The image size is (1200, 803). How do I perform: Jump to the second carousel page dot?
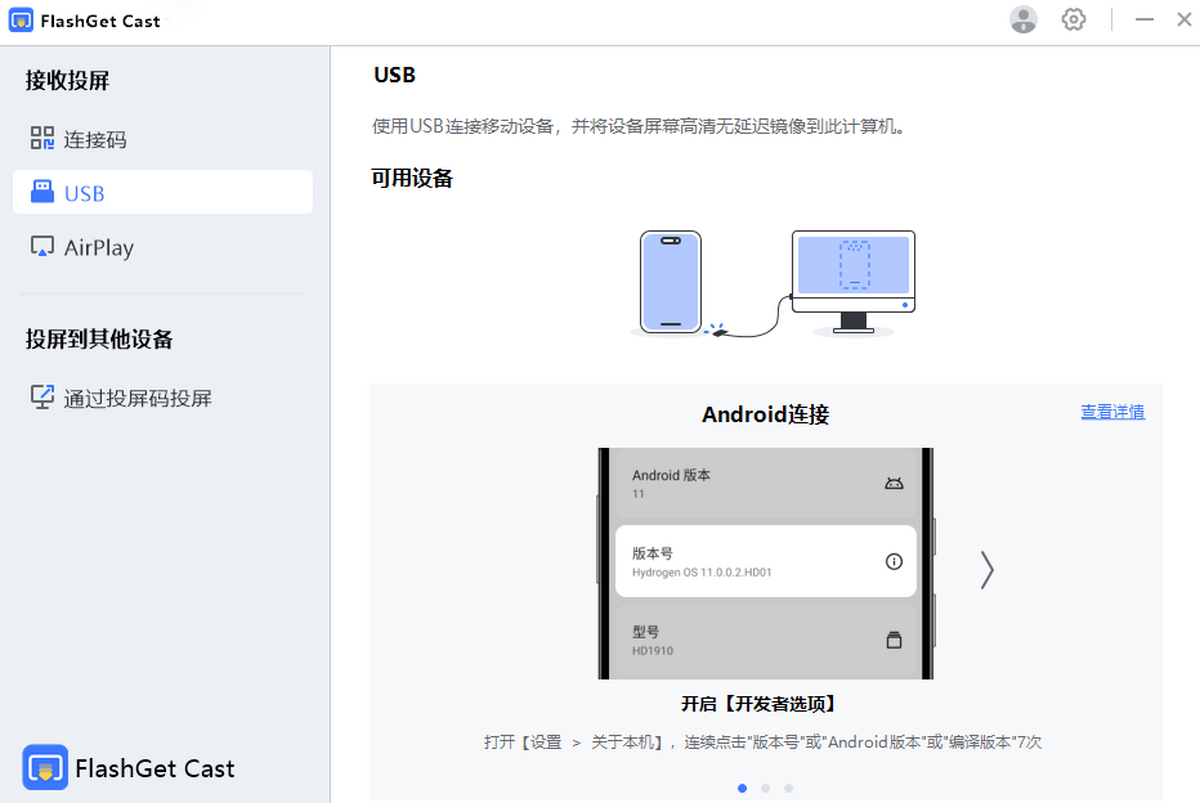765,788
